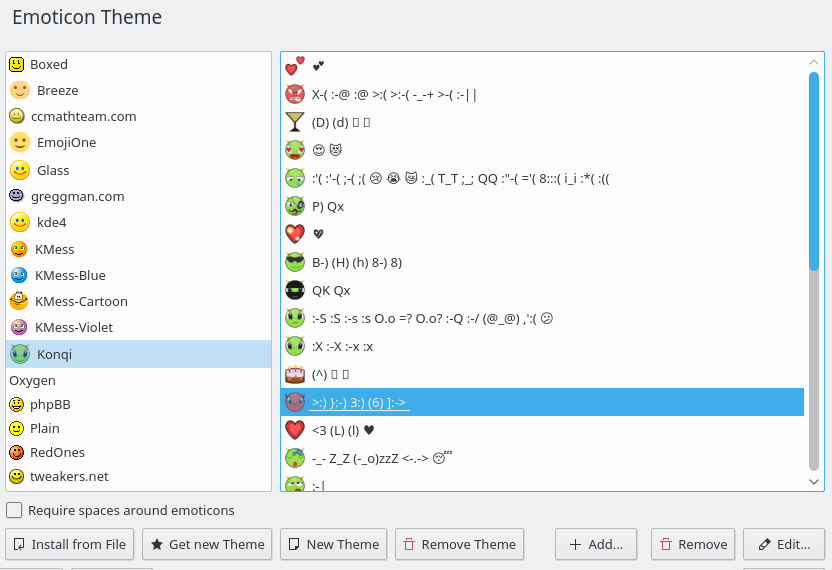832x570 pixels.
Task: Click the cocktail glass emoticon icon
Action: pos(294,123)
